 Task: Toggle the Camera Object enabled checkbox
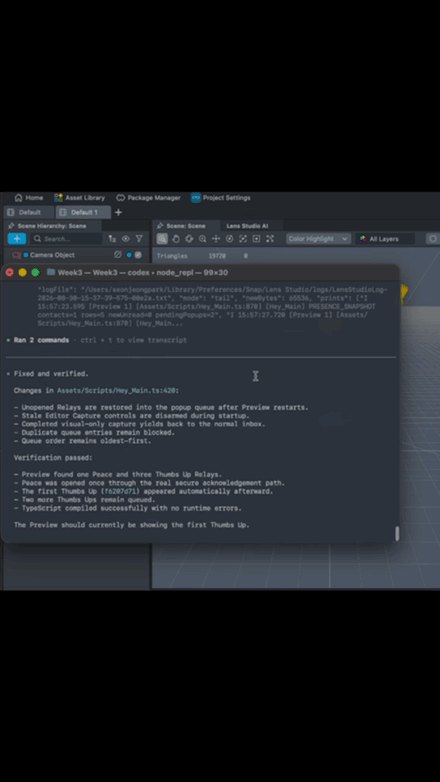(138, 255)
